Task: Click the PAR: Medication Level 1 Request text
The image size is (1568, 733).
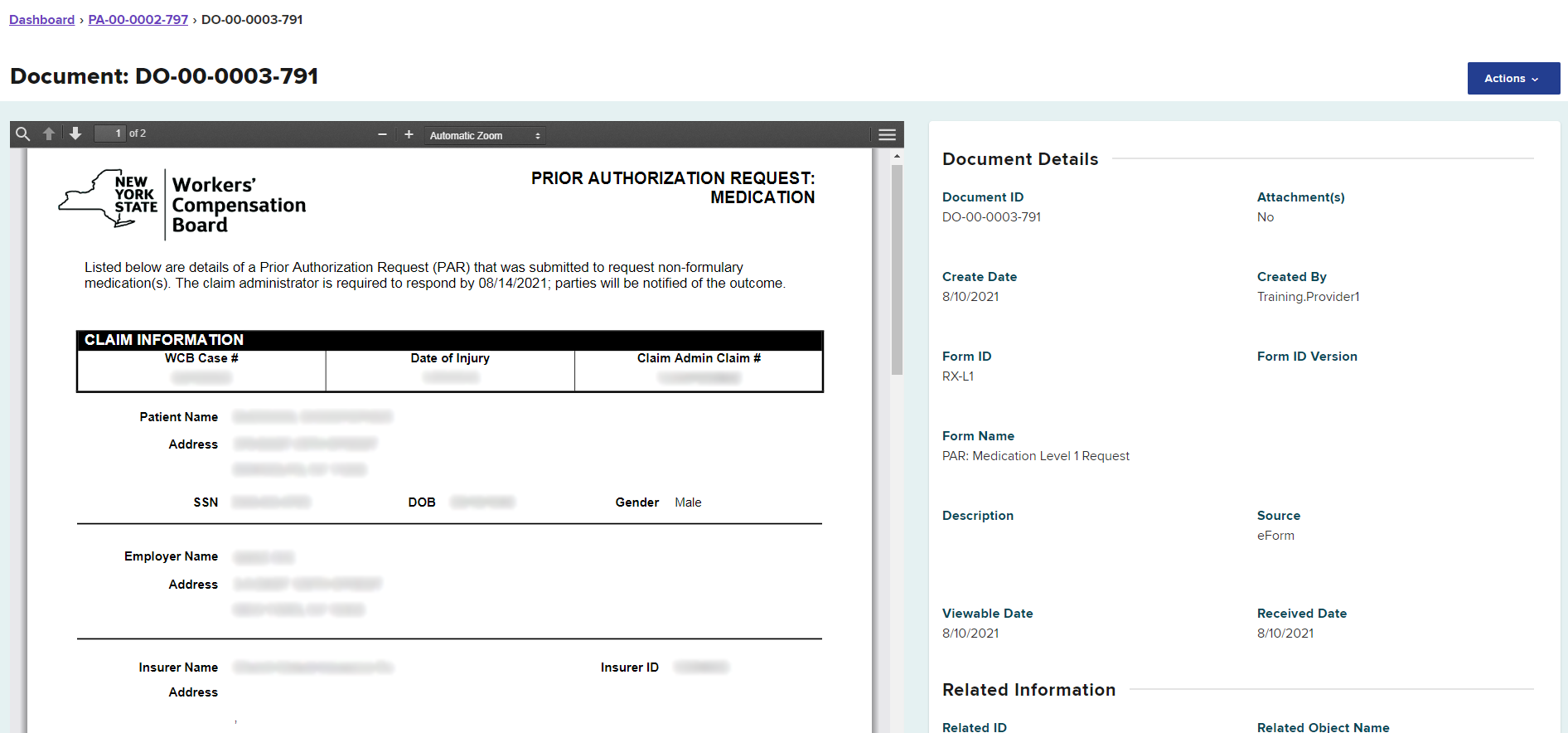Action: [1035, 456]
